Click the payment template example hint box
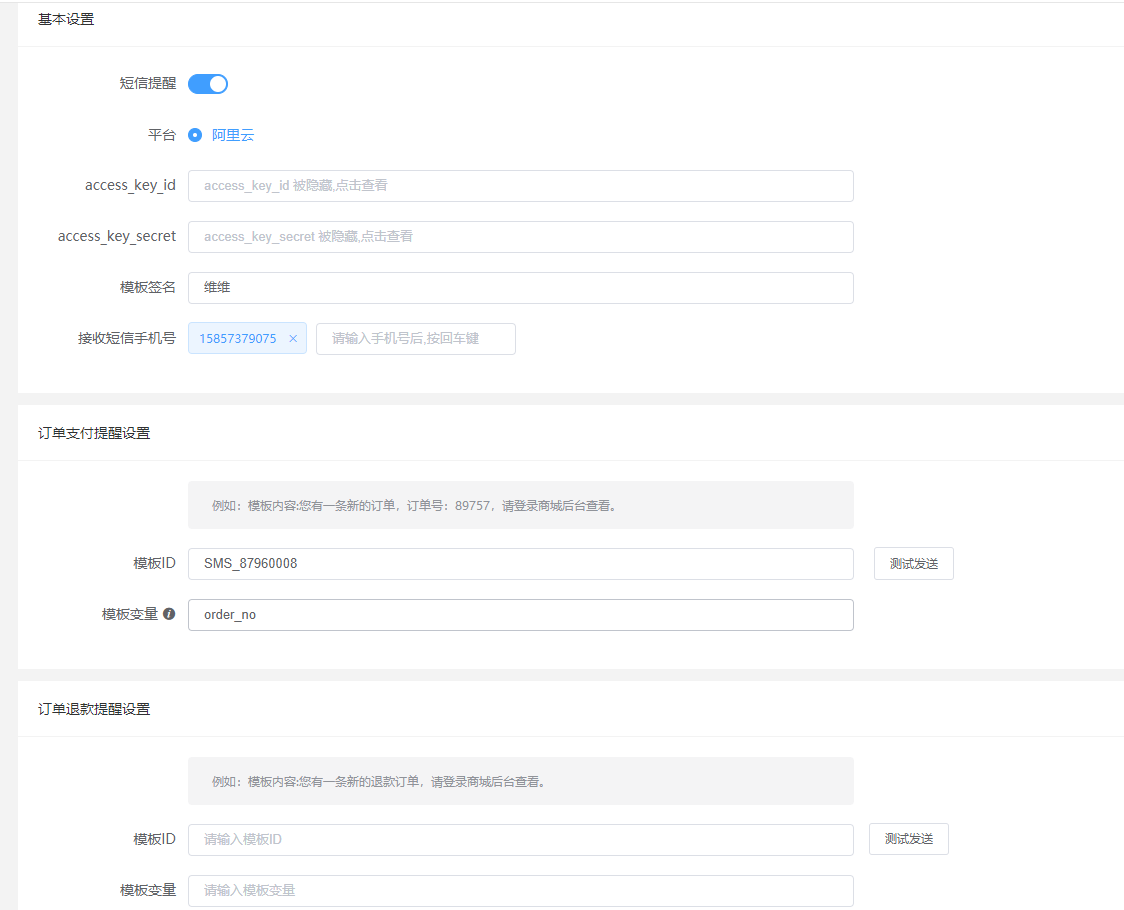The image size is (1124, 910). (520, 505)
